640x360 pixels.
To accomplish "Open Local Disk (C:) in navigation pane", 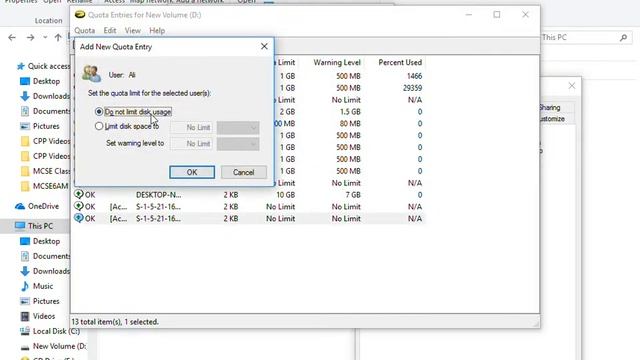I will point(50,331).
